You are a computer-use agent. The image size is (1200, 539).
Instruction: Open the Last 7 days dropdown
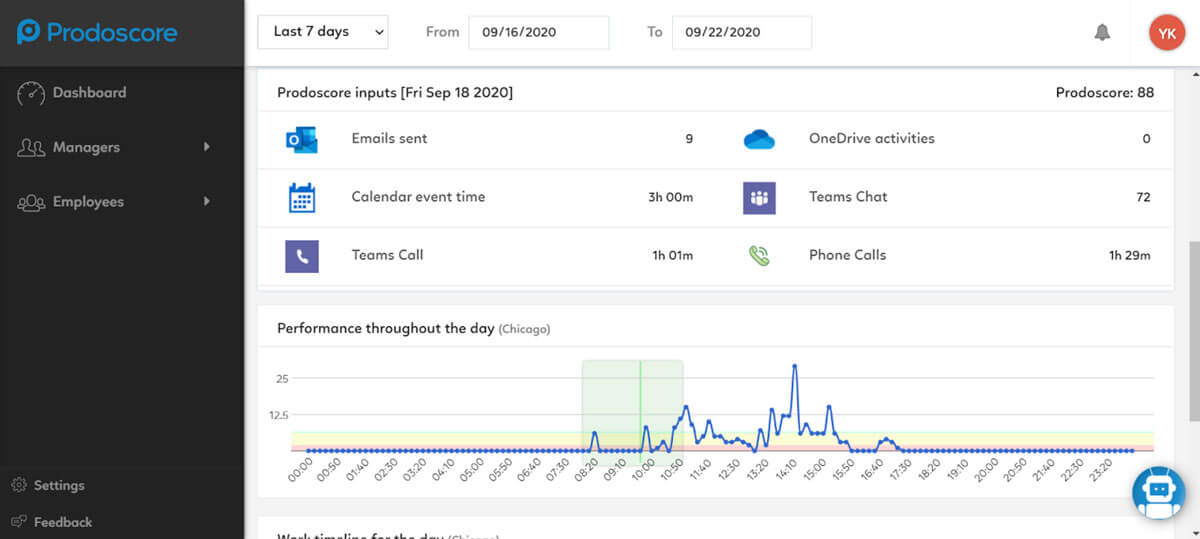323,32
